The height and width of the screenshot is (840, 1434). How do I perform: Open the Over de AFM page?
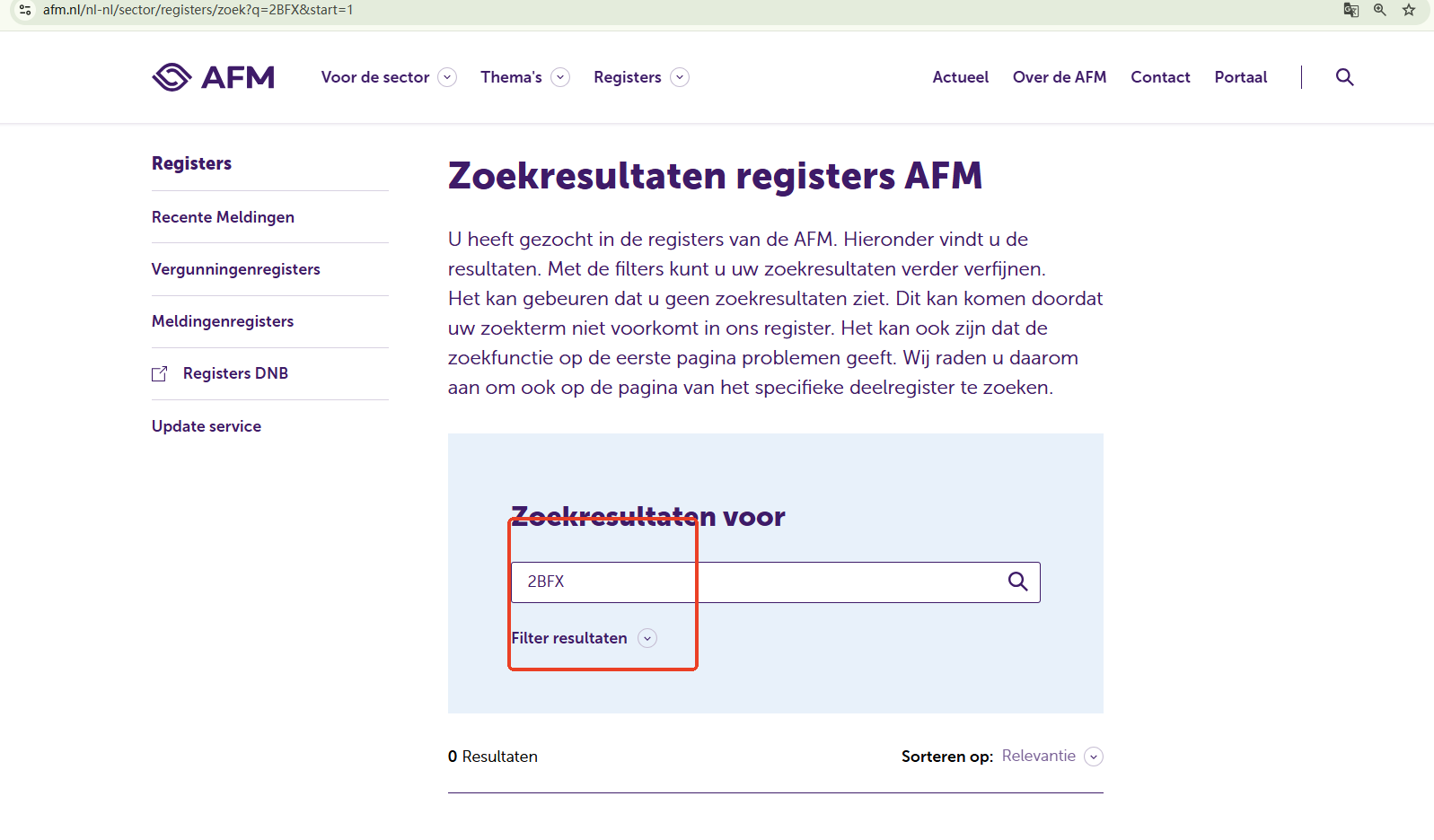coord(1059,77)
